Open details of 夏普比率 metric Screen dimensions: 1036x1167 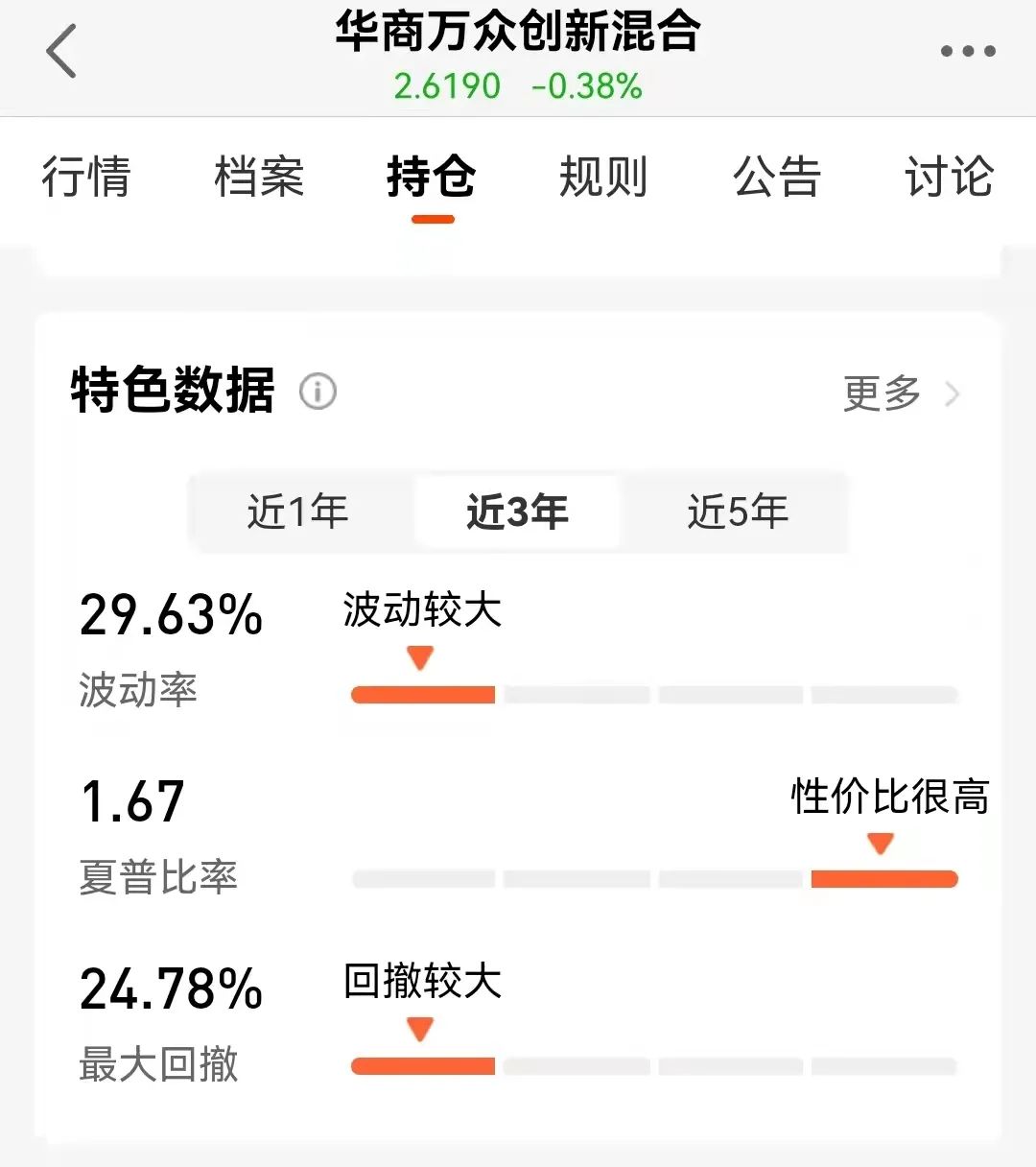pos(159,876)
